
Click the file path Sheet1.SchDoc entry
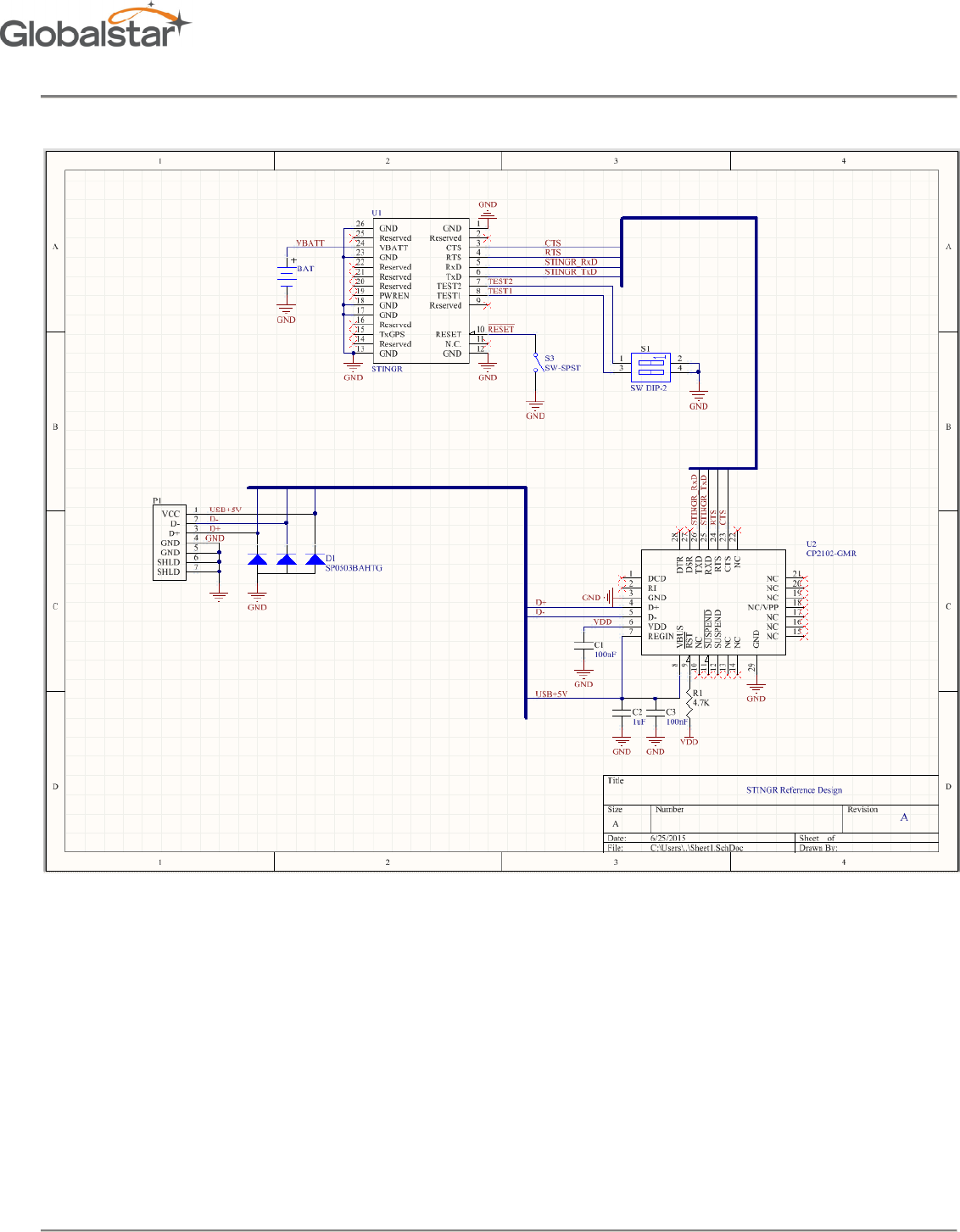[696, 847]
